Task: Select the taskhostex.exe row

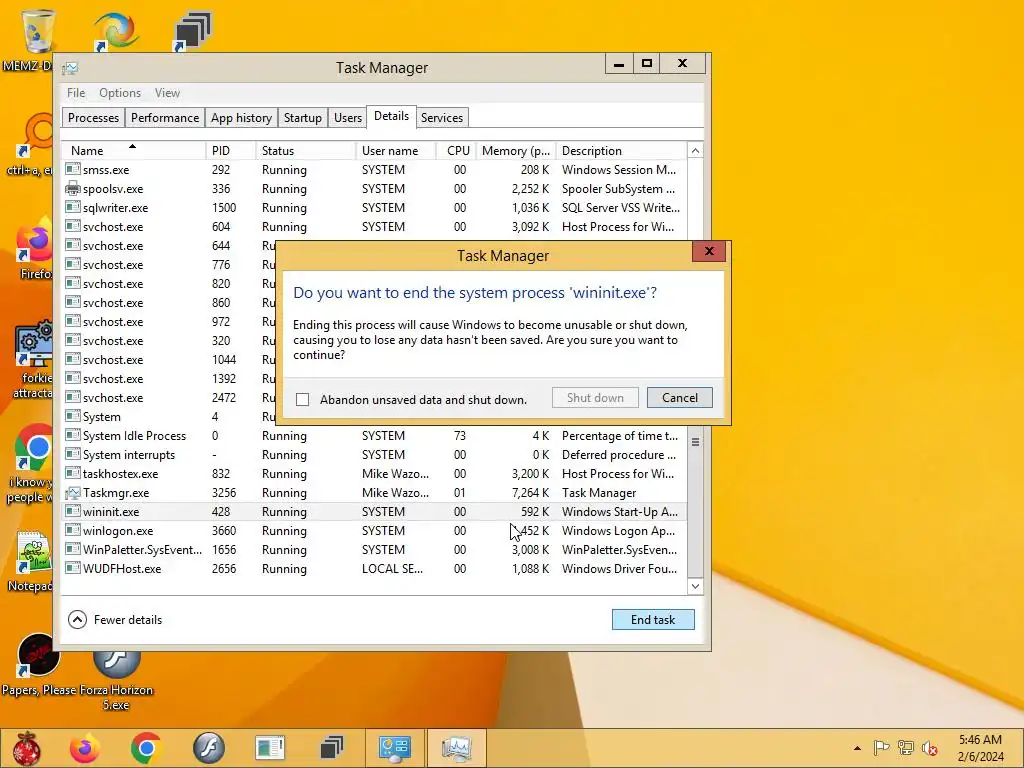Action: coord(375,473)
